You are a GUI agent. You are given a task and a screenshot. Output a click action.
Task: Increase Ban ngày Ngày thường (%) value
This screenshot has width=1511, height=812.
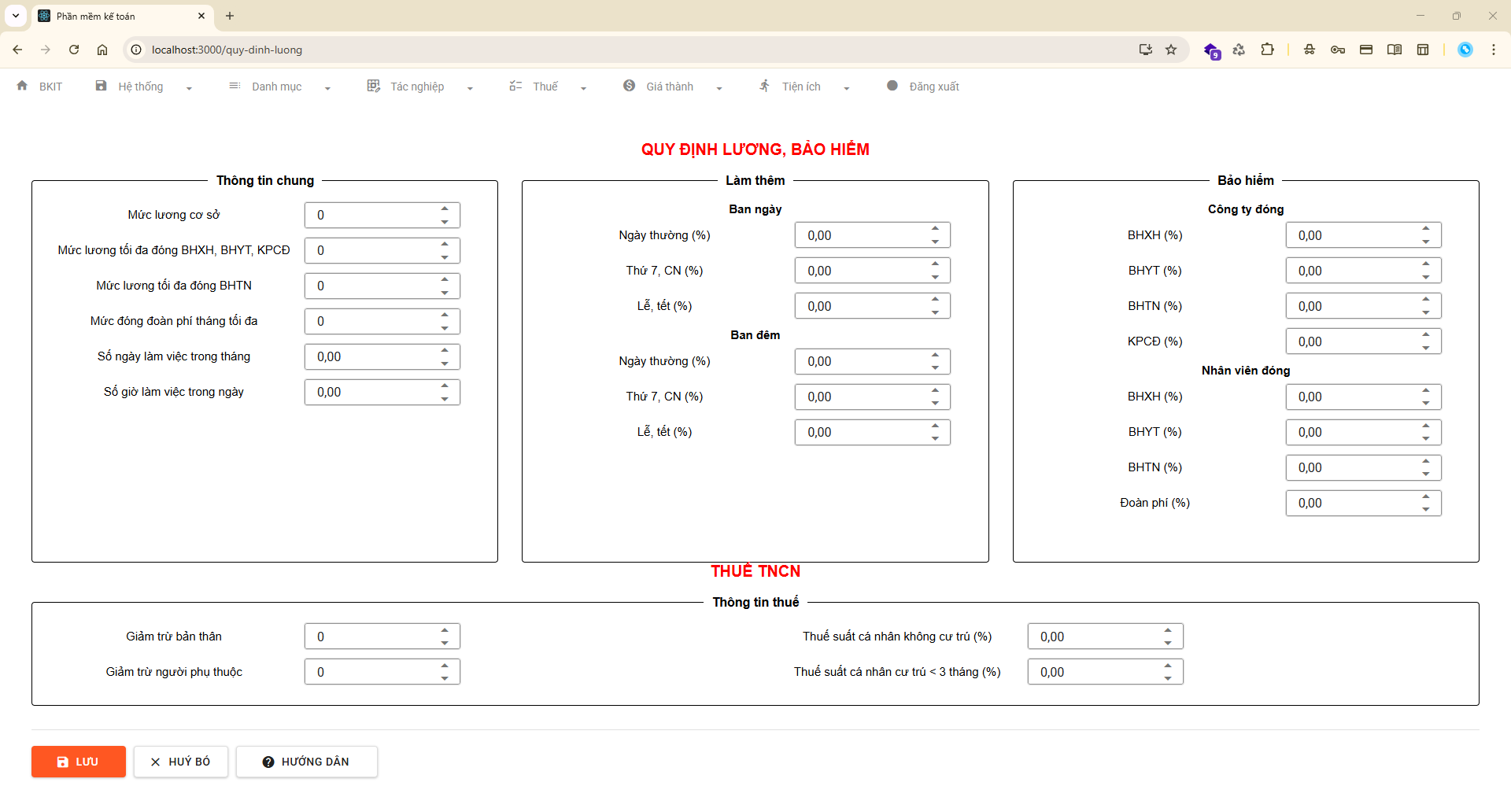(935, 229)
